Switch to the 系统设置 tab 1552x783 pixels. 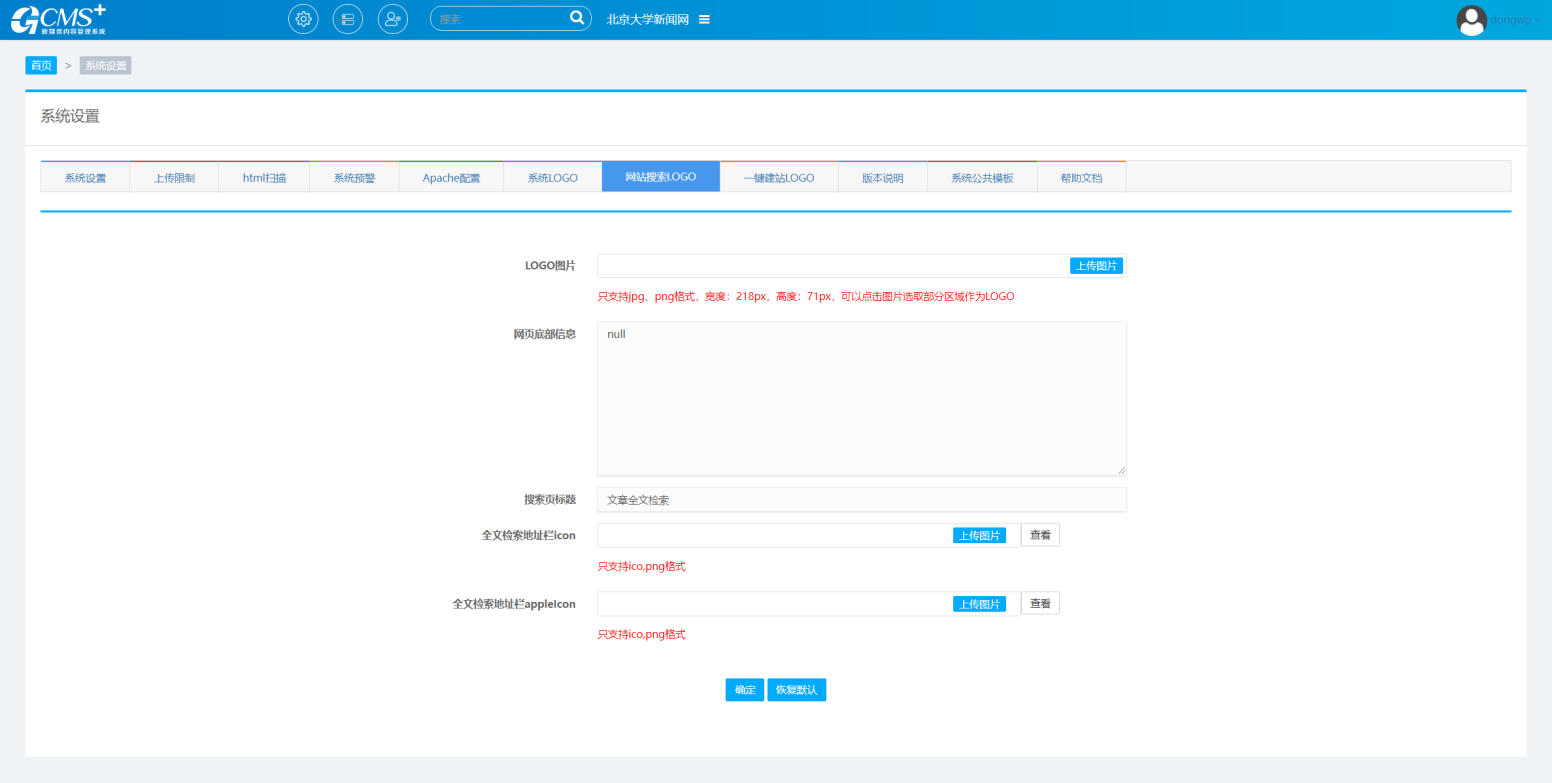coord(85,178)
